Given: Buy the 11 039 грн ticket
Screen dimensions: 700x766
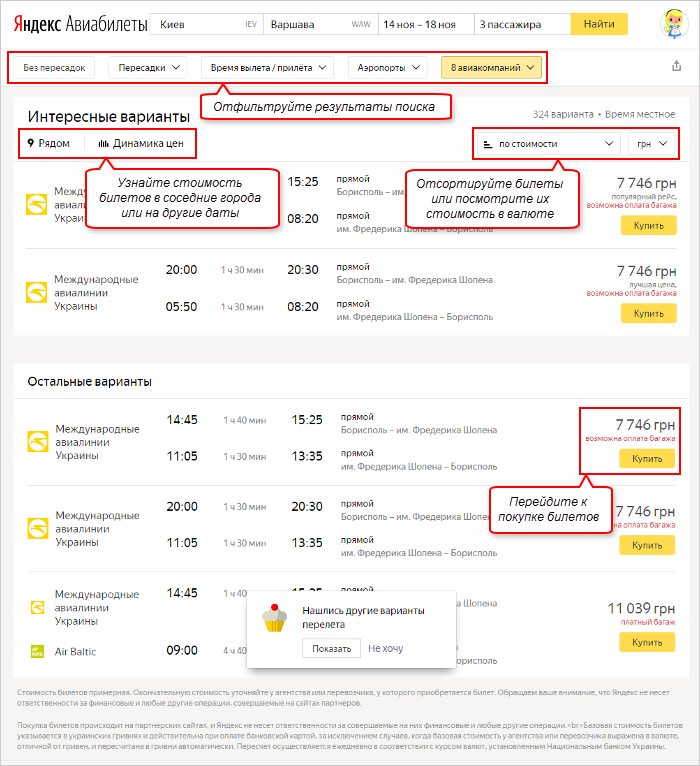Looking at the screenshot, I should tap(647, 642).
